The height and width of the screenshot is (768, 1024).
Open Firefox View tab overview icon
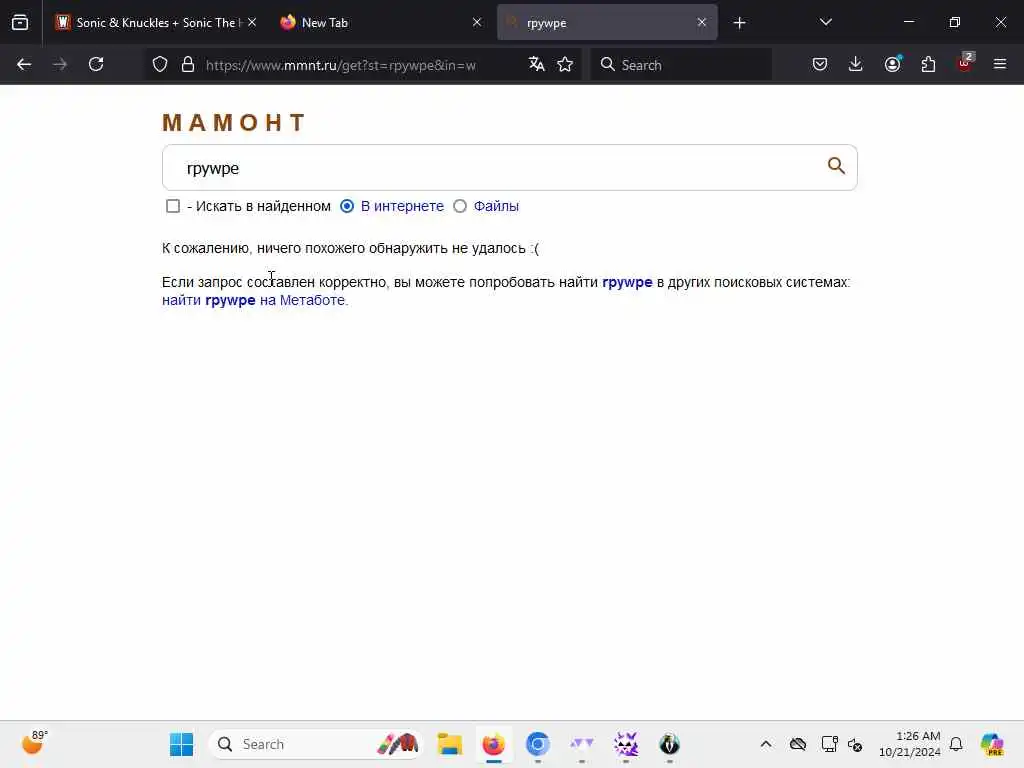(x=20, y=22)
